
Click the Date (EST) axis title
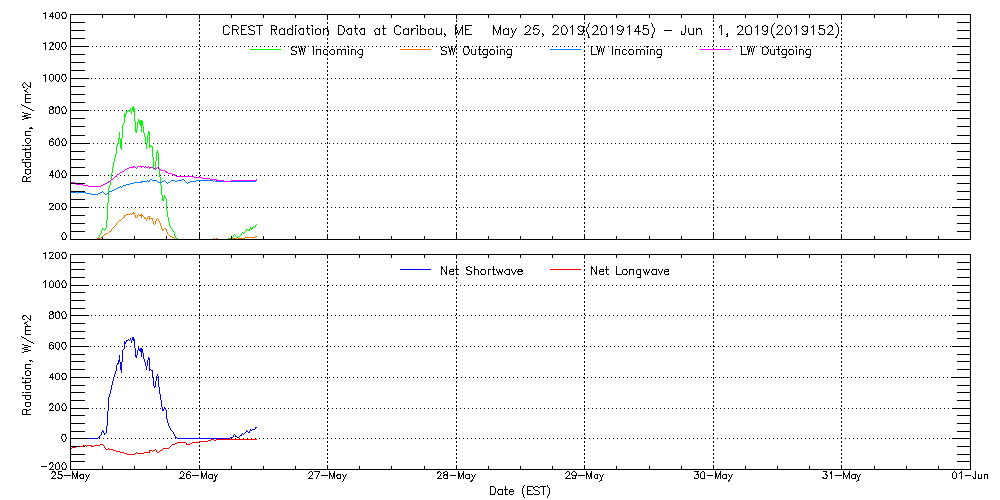(520, 491)
